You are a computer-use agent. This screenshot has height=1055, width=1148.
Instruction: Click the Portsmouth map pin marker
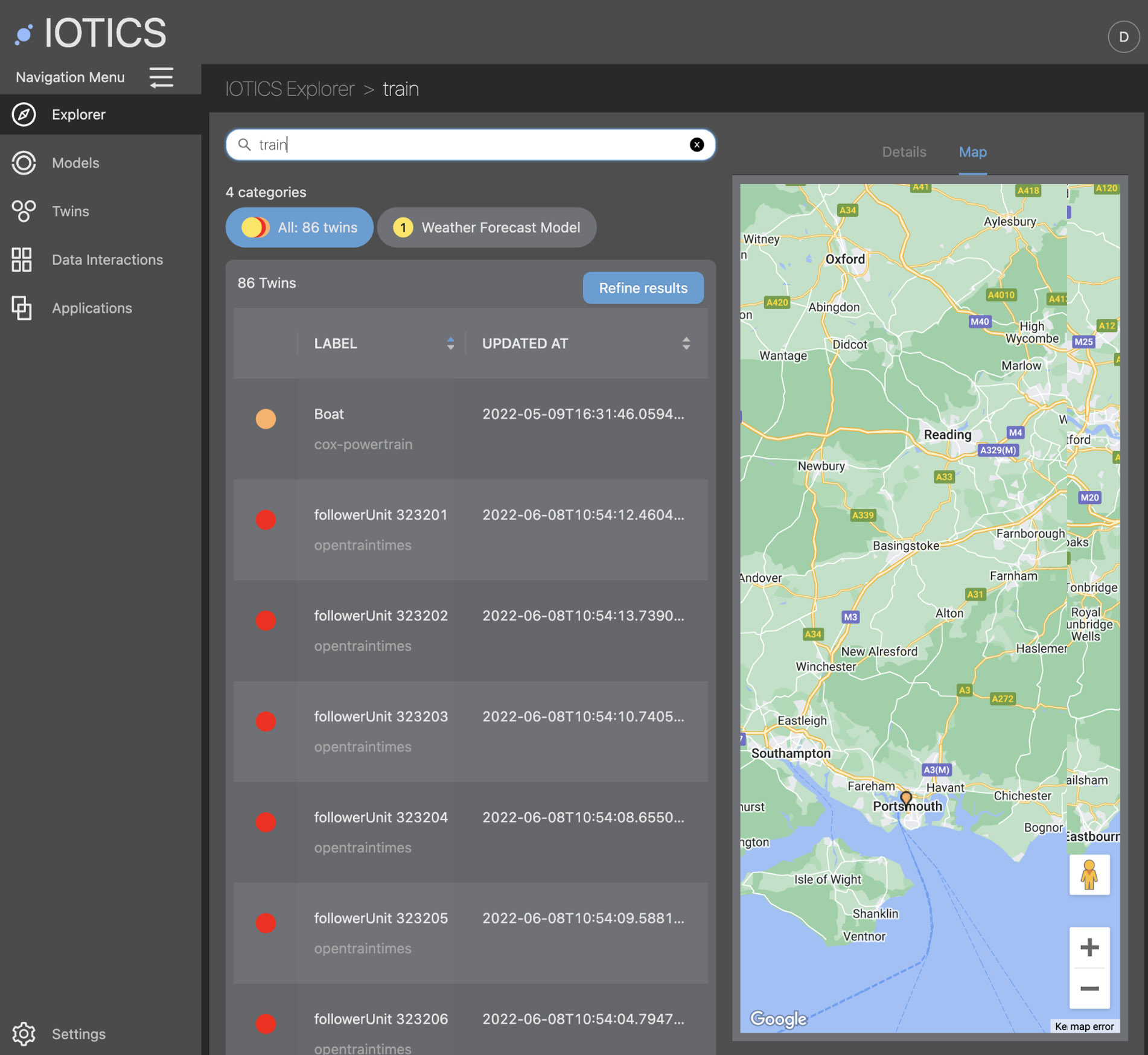coord(906,799)
